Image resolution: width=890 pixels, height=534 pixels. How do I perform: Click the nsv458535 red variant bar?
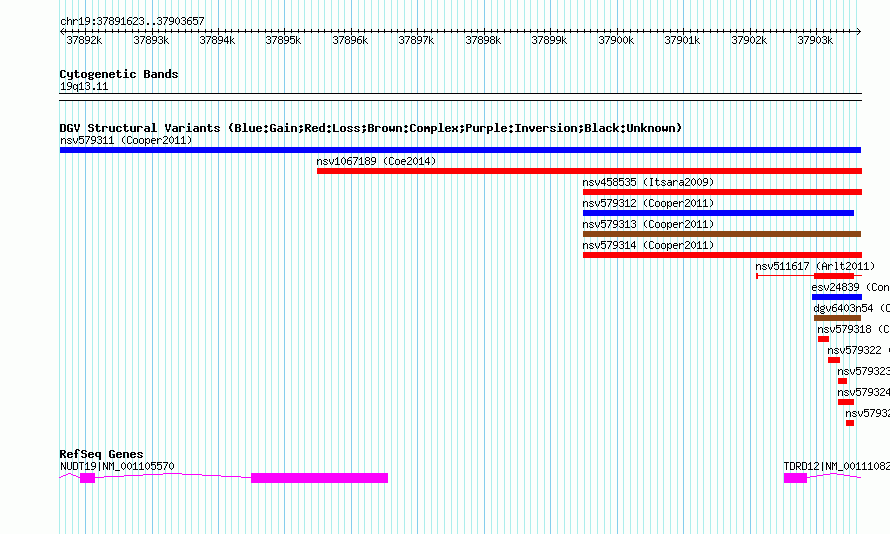722,192
